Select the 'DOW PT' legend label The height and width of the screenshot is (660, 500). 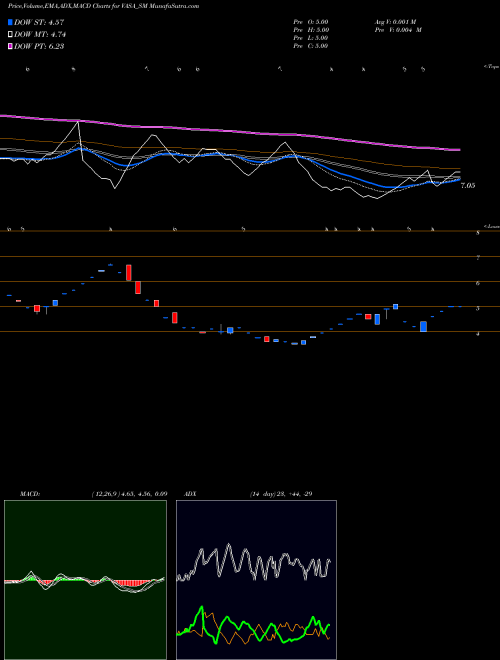[x=39, y=46]
